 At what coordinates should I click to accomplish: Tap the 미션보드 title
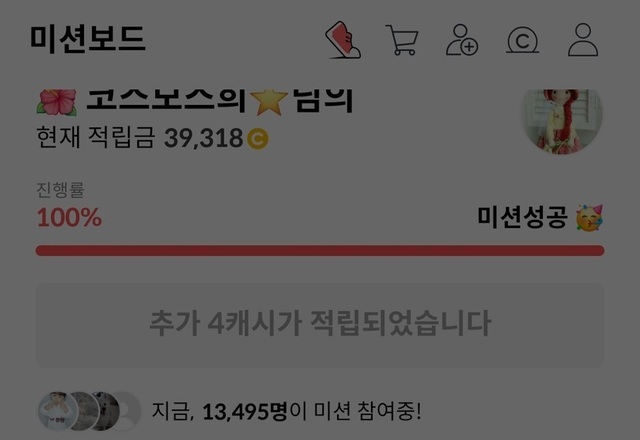tap(87, 39)
